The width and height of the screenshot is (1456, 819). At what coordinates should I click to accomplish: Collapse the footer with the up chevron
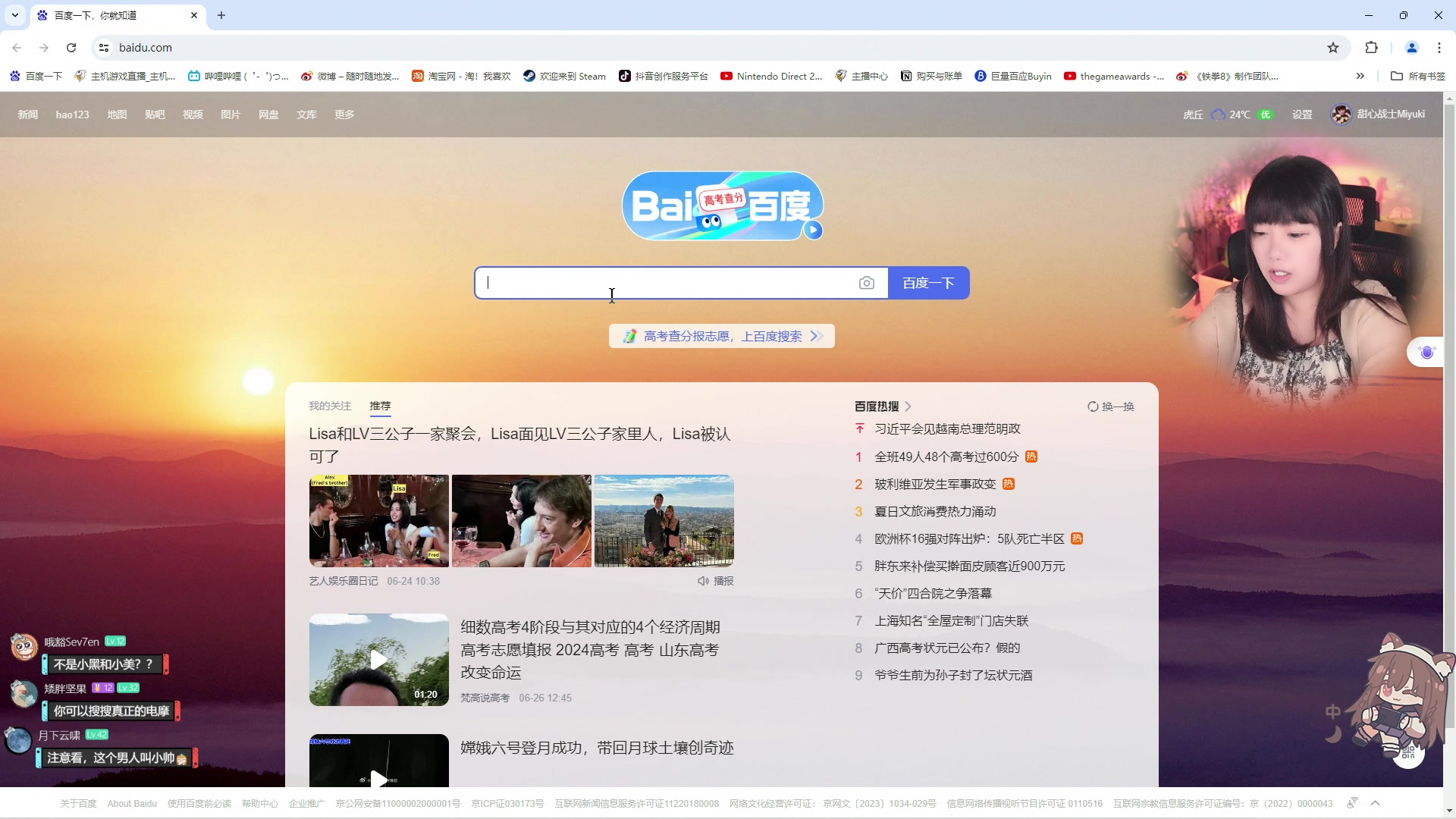(x=1375, y=803)
